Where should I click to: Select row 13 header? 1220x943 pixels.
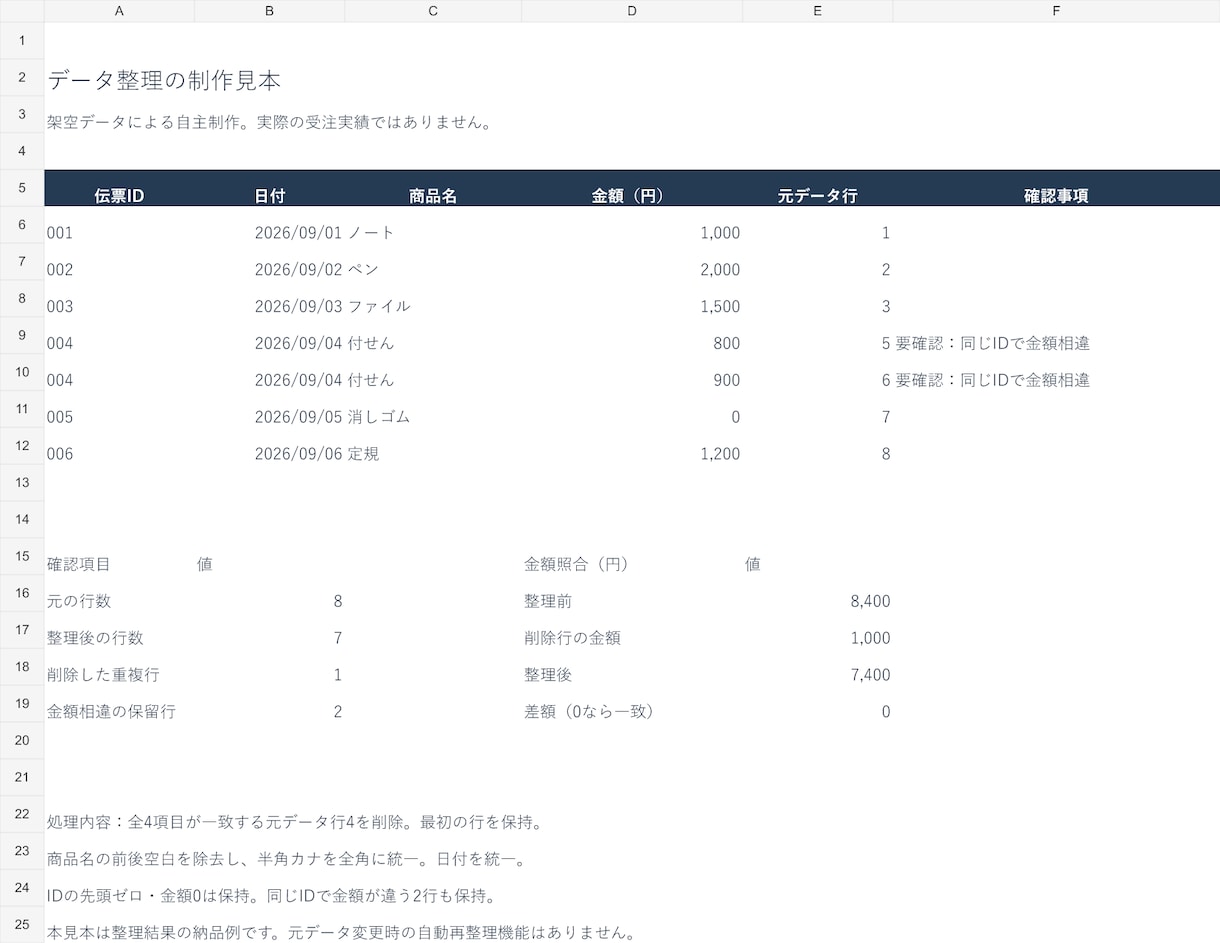coord(22,482)
